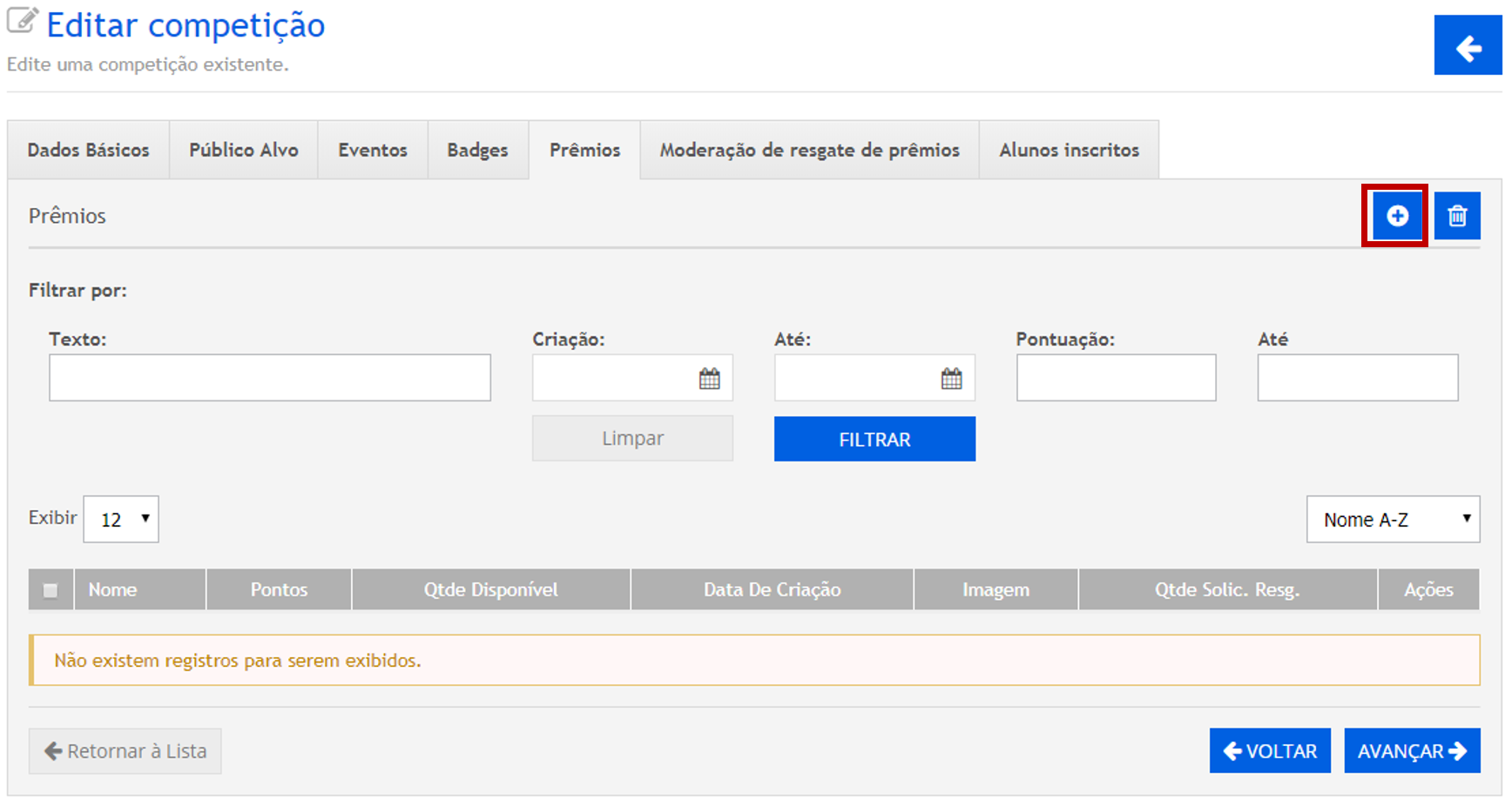This screenshot has height=807, width=1512.
Task: Click the blue back arrow icon
Action: [1468, 46]
